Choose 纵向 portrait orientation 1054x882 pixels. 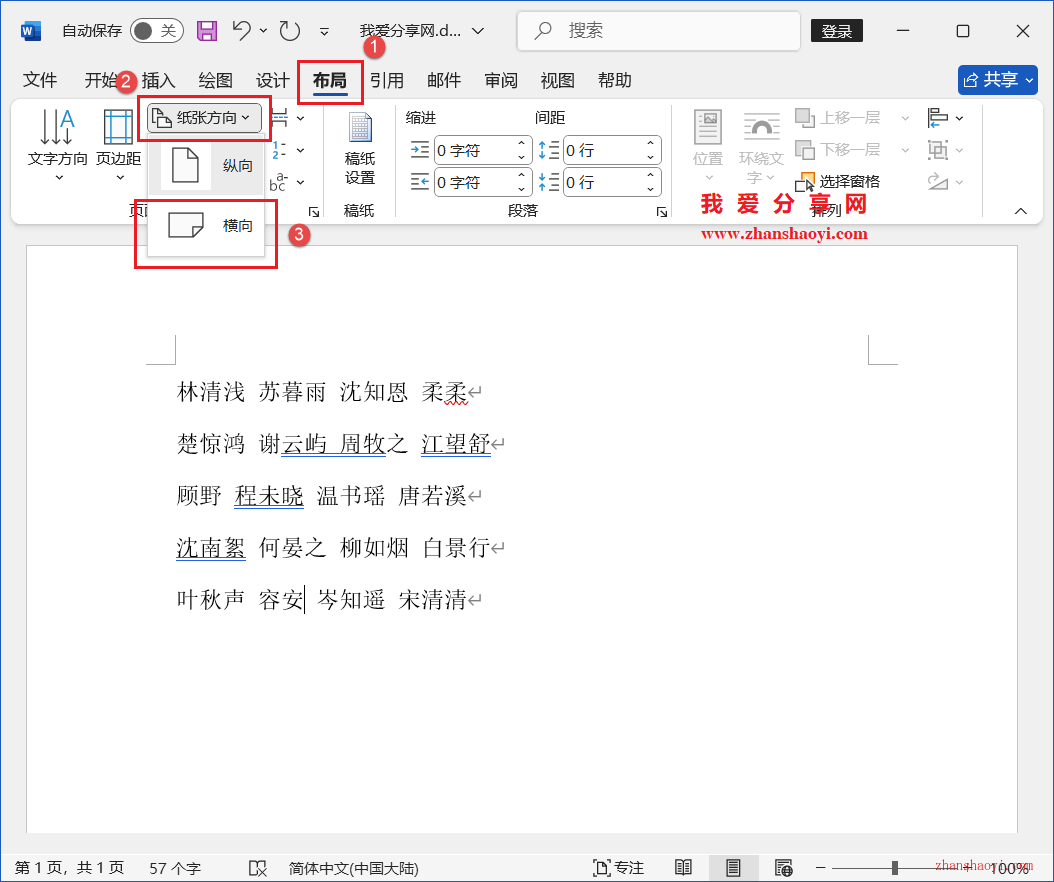(x=206, y=165)
